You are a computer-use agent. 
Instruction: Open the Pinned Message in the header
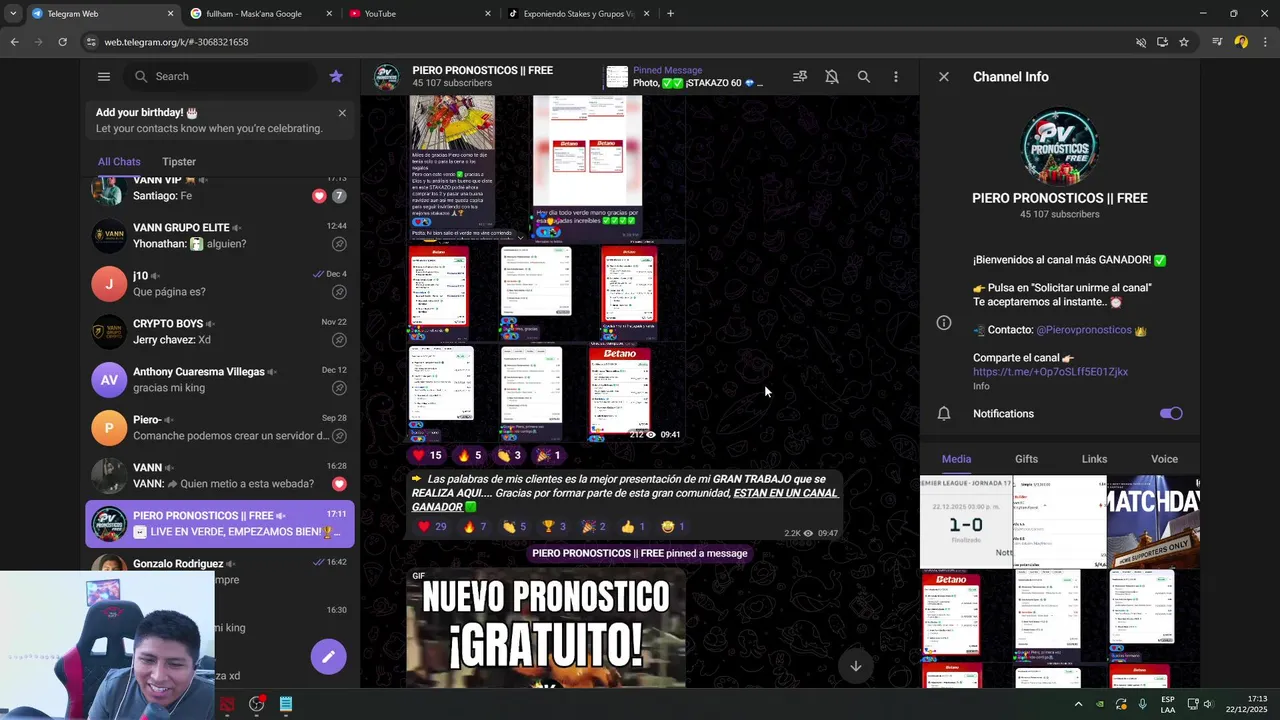coord(686,77)
